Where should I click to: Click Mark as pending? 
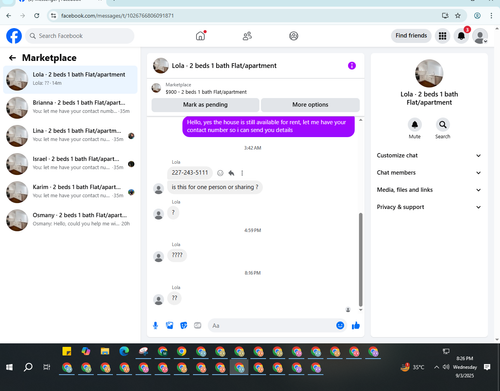205,105
